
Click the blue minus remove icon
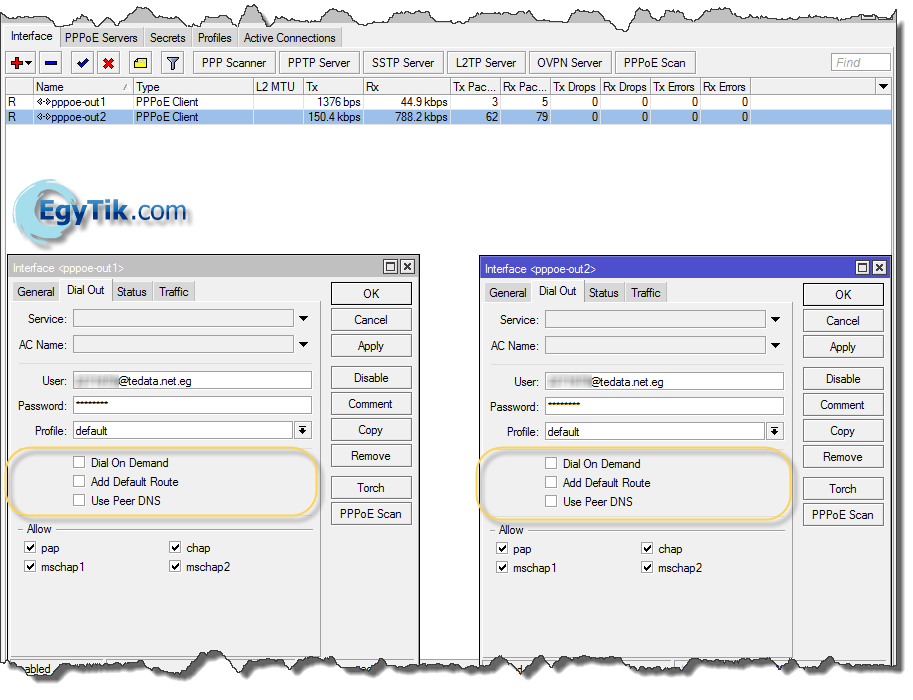click(x=51, y=63)
